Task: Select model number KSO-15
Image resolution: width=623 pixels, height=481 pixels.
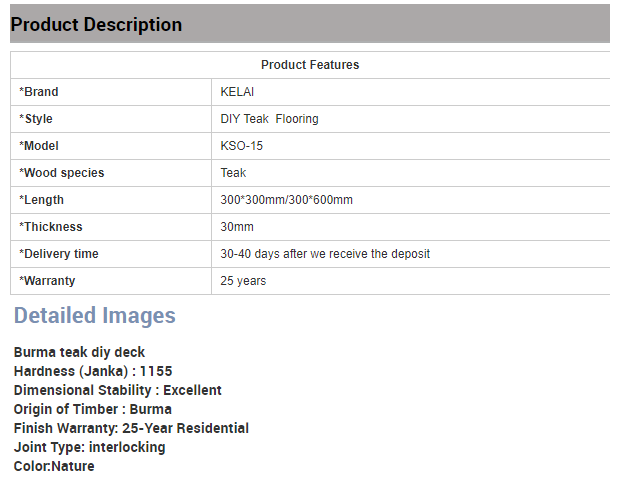Action: (x=242, y=146)
